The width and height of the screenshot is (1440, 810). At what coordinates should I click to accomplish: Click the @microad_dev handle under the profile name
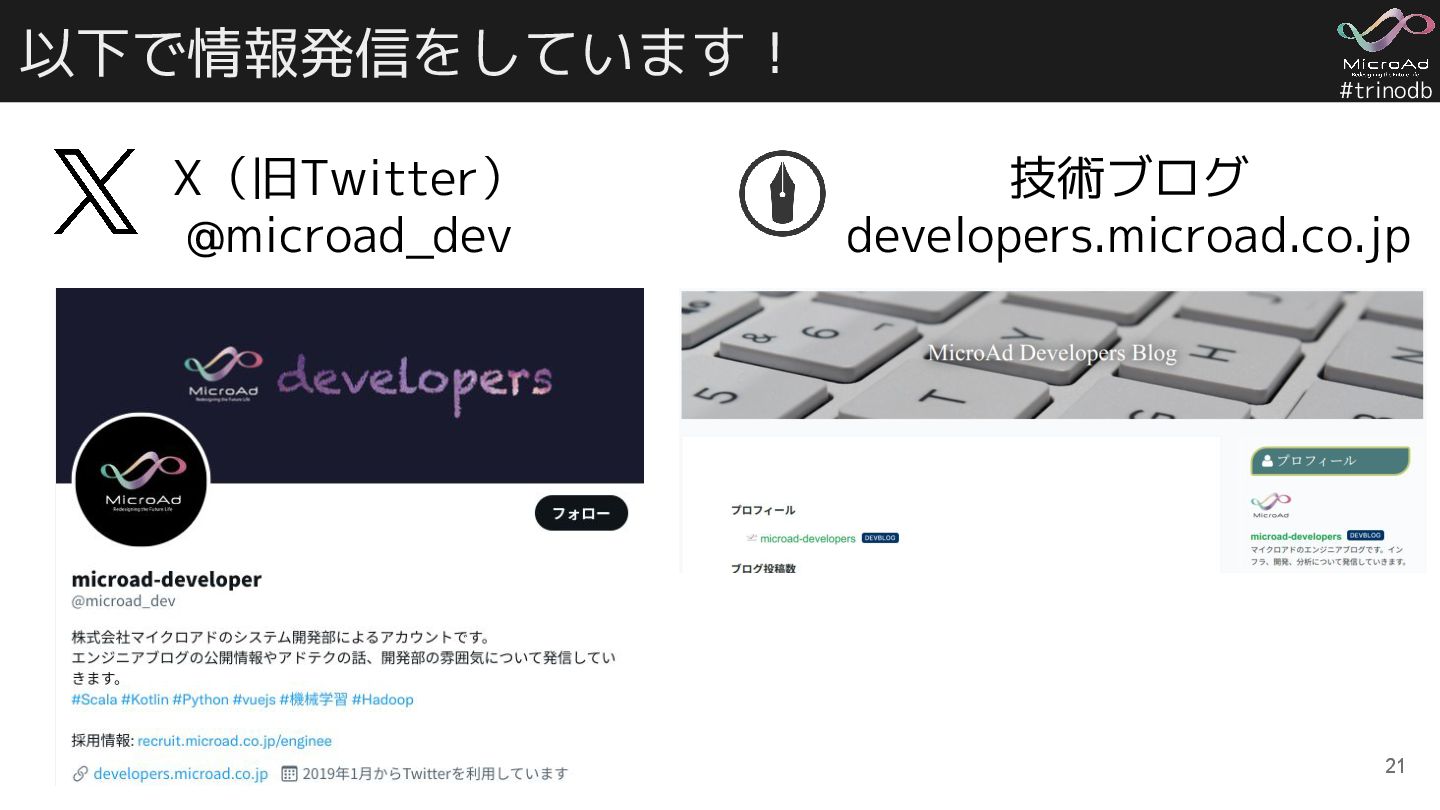123,601
